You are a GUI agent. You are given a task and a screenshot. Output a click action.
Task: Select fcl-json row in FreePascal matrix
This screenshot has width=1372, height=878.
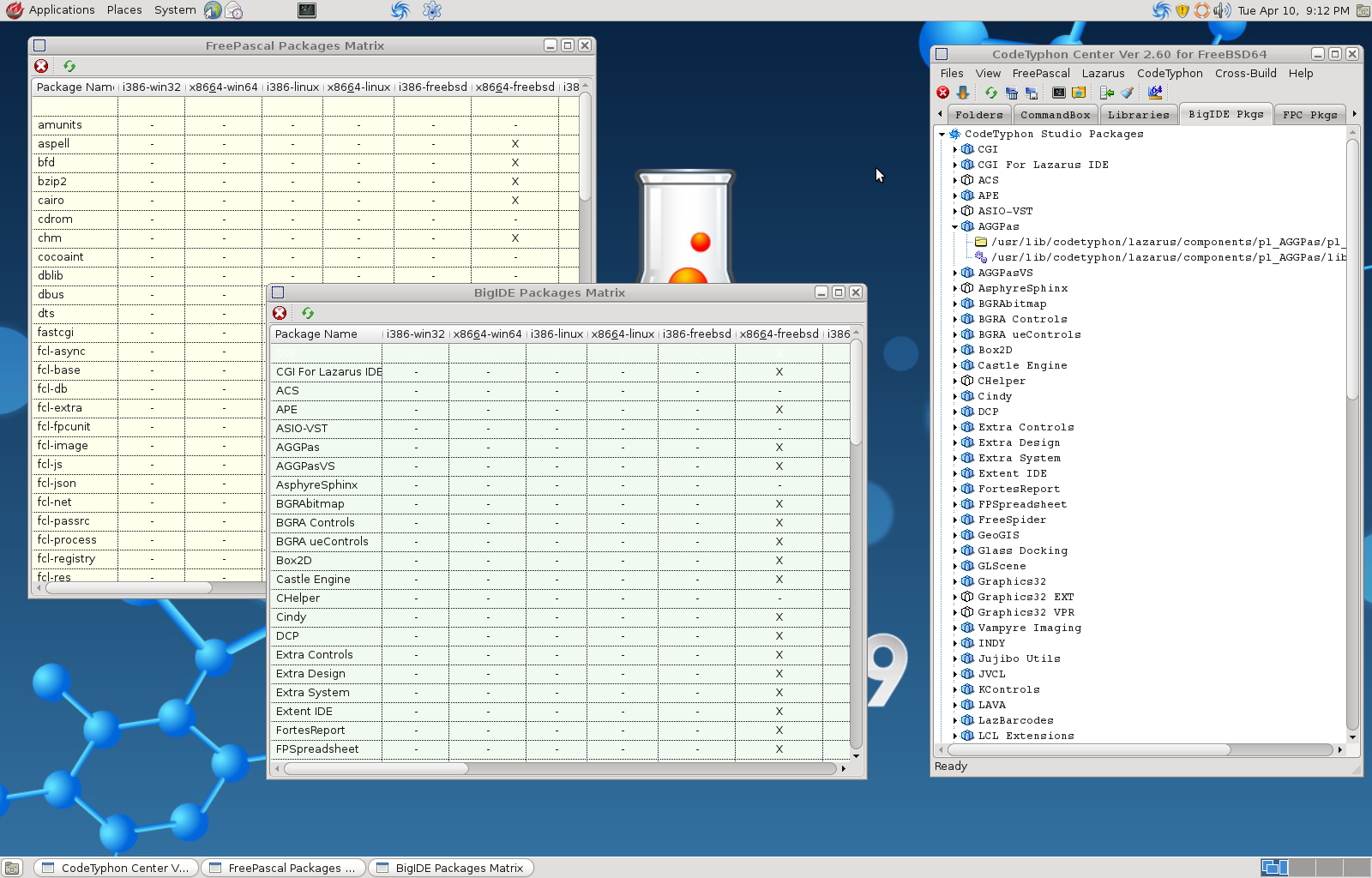coord(147,484)
